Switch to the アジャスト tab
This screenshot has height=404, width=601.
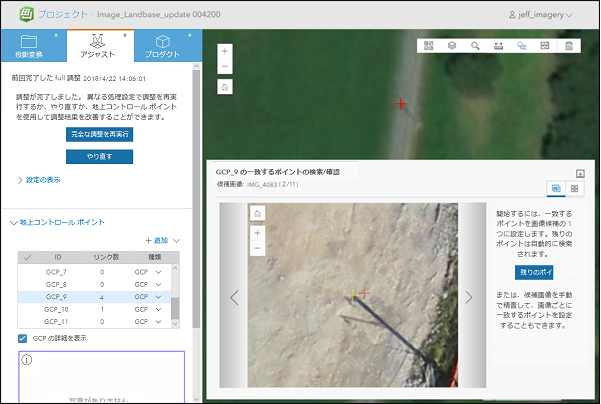[100, 46]
